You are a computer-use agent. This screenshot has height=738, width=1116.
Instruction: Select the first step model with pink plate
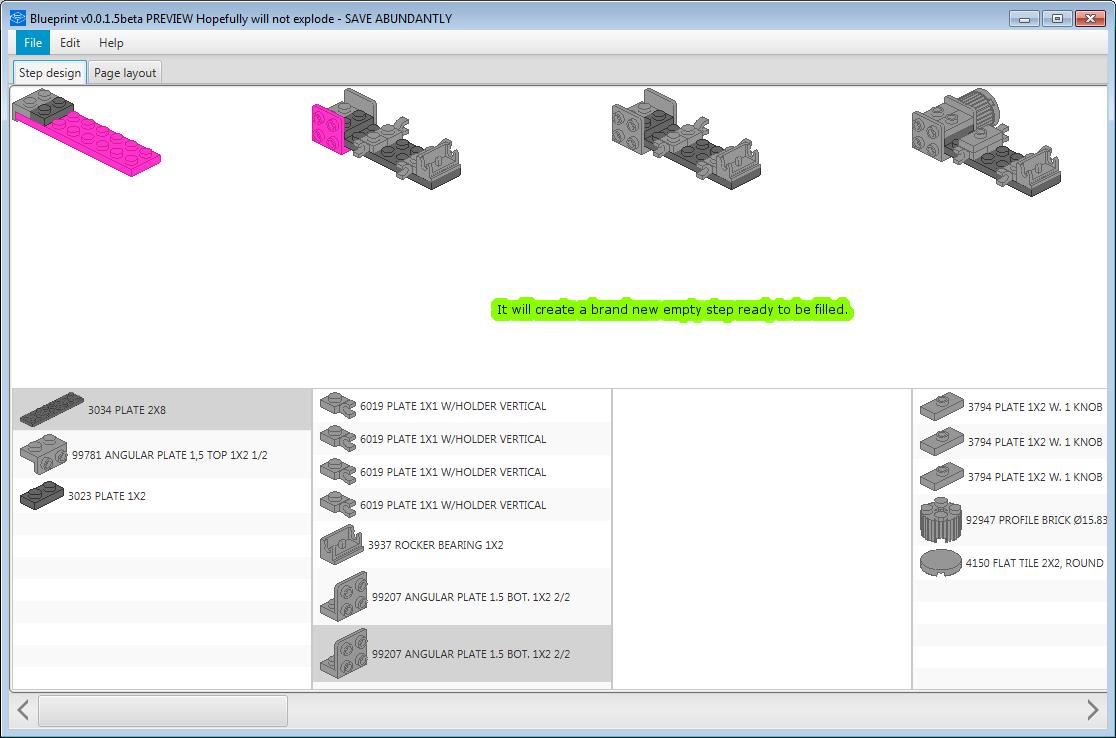pos(86,132)
